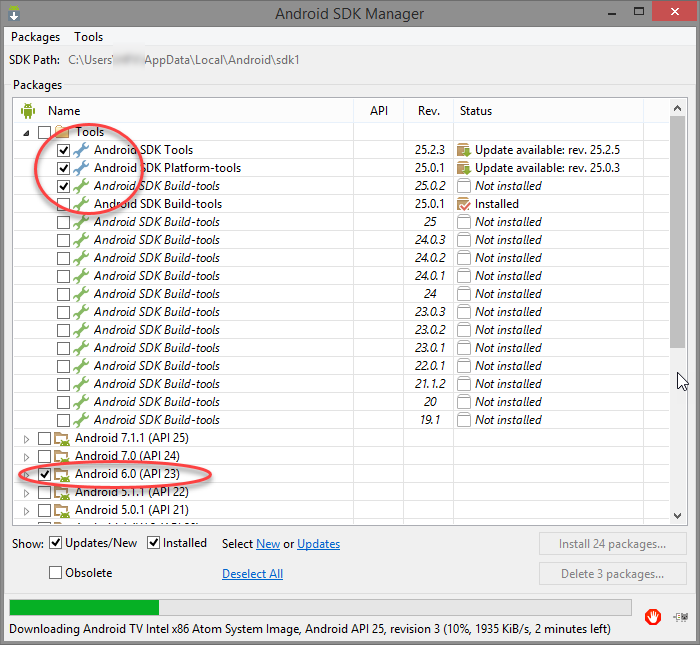700x645 pixels.
Task: Click the API column header
Action: [x=379, y=111]
